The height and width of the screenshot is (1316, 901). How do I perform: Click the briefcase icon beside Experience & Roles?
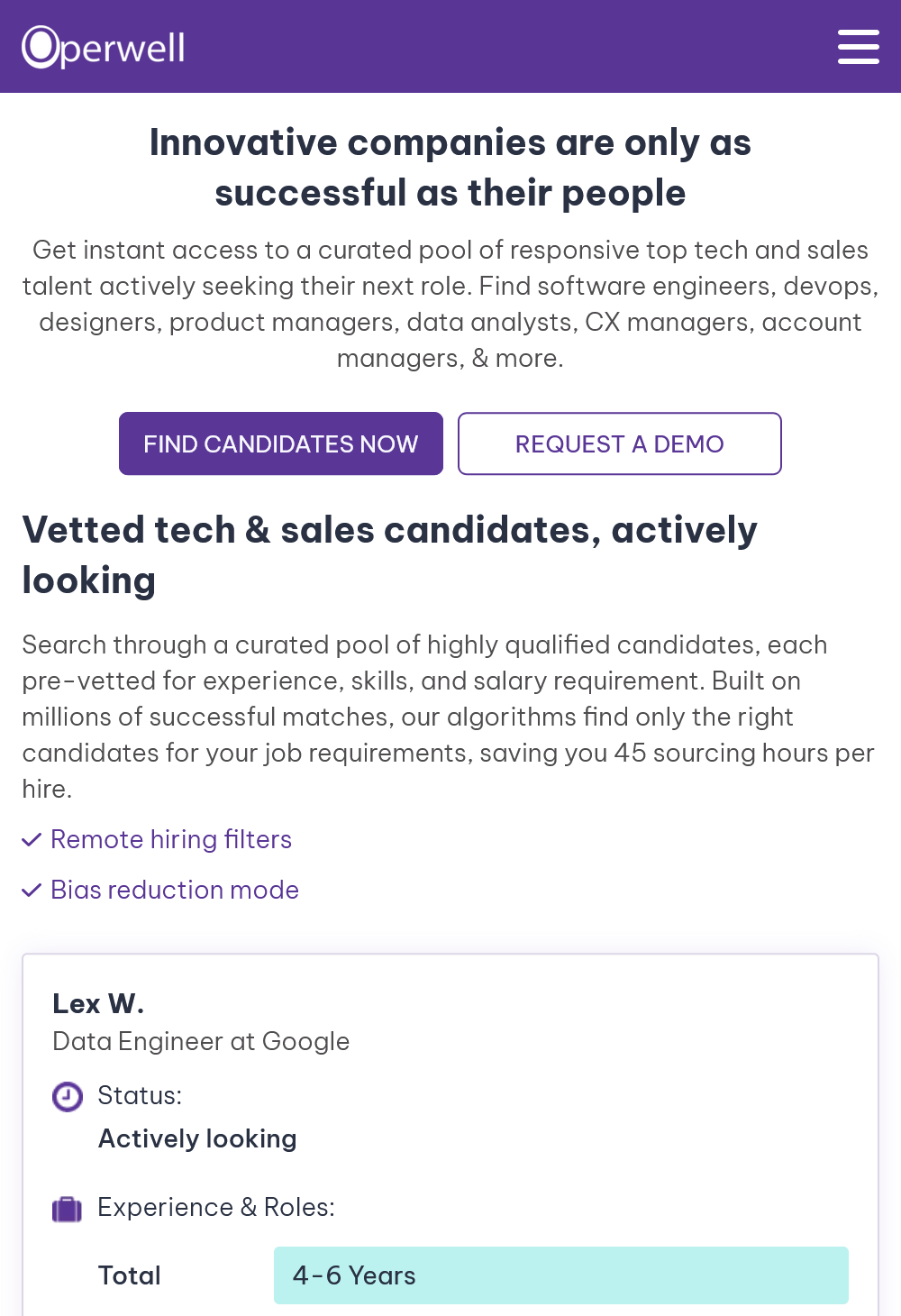68,1209
